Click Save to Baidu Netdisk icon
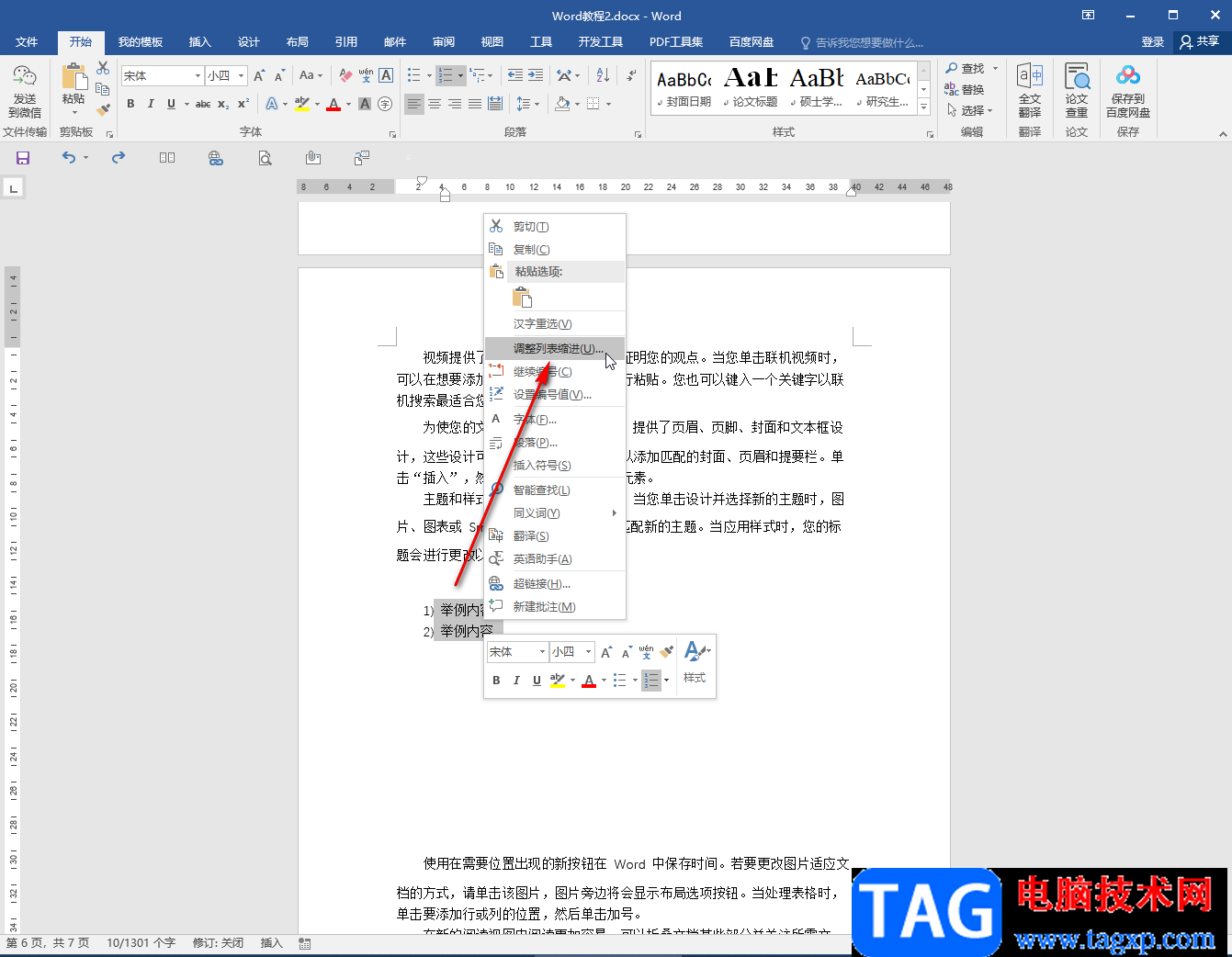 click(1128, 90)
